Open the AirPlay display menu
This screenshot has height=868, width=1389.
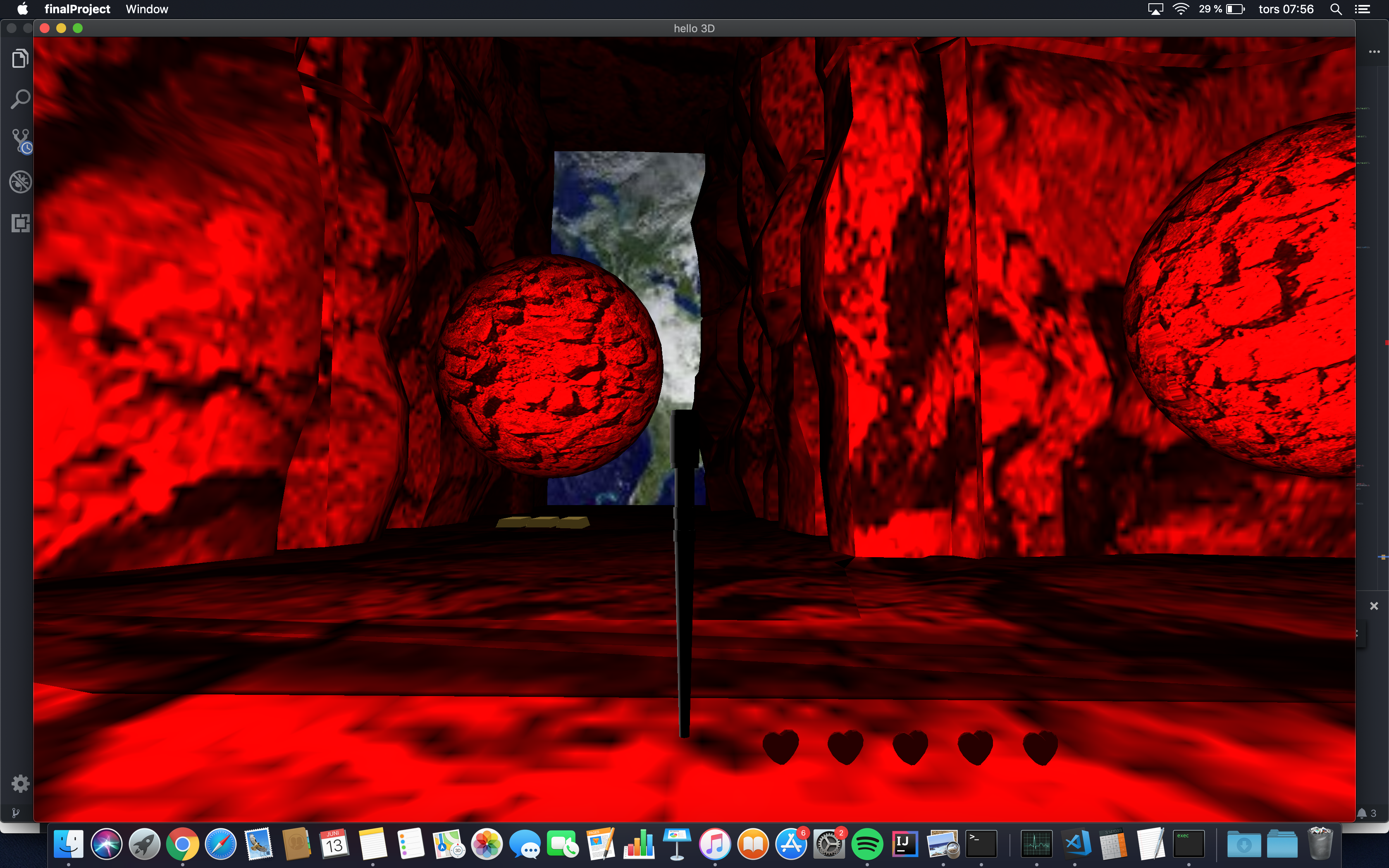tap(1155, 9)
